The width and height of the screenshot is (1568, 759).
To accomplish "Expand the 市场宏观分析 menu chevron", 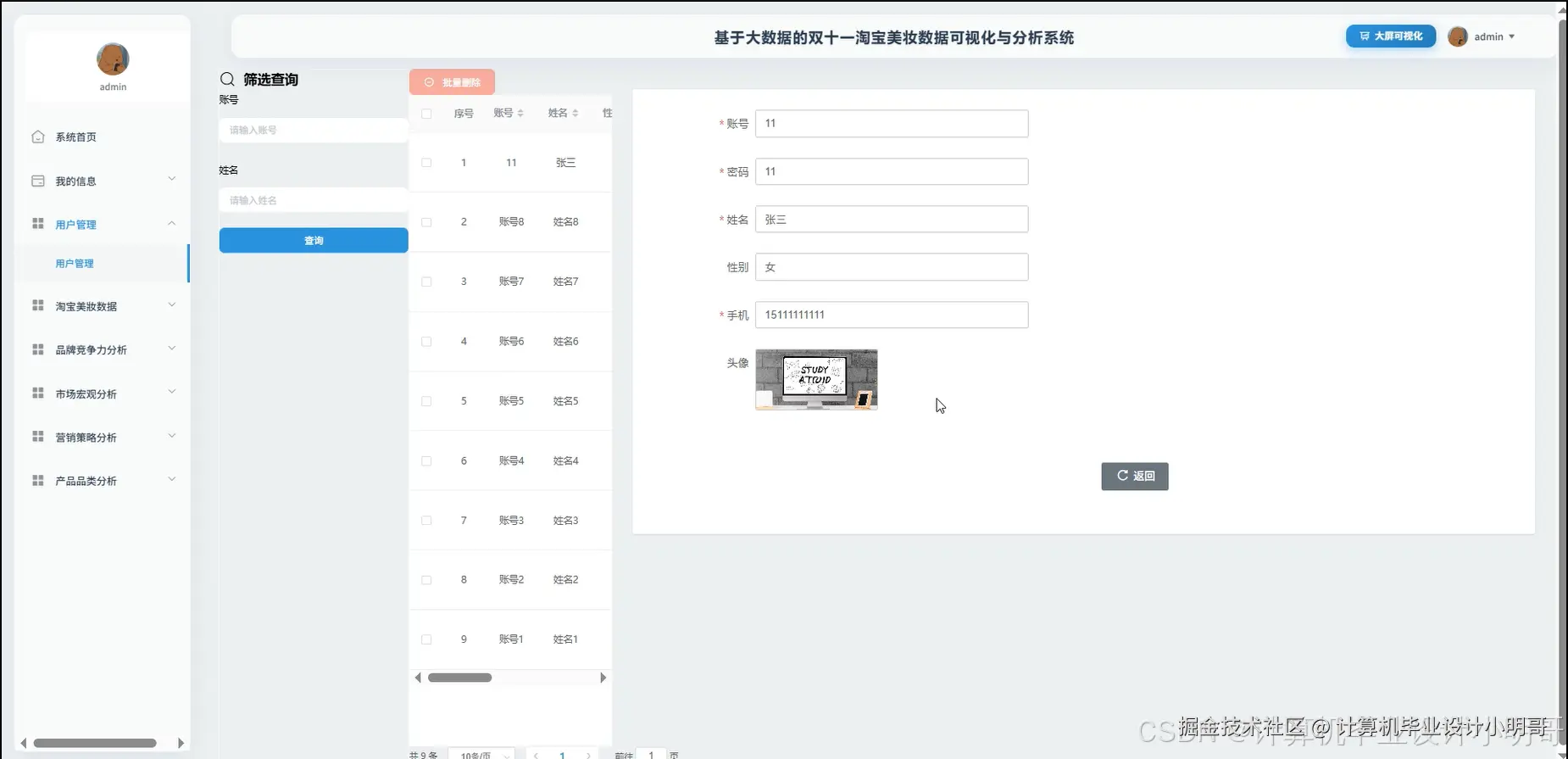I will [172, 392].
